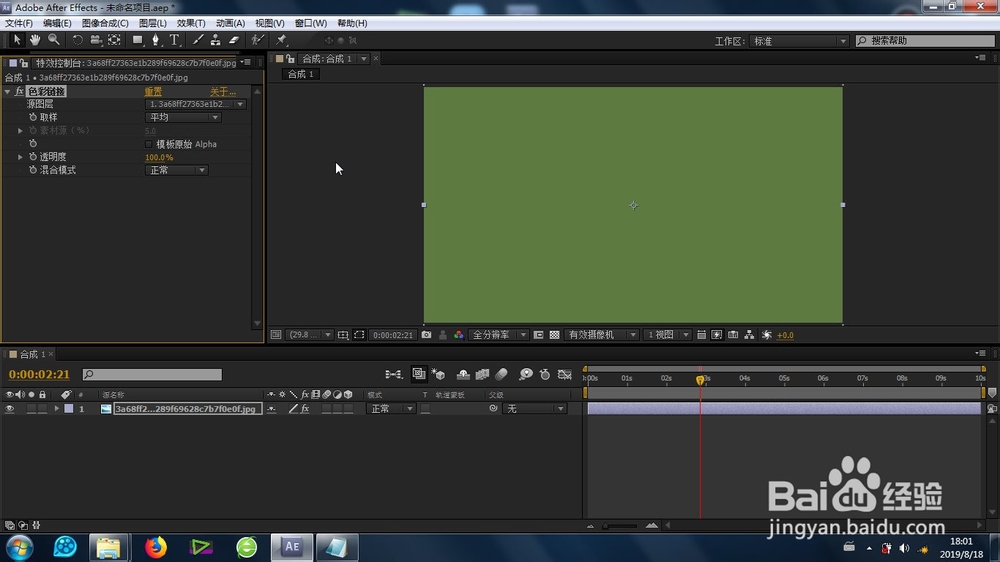Screen dimensions: 1000x562
Task: Toggle the Effect Controls panel lock
Action: 24,63
